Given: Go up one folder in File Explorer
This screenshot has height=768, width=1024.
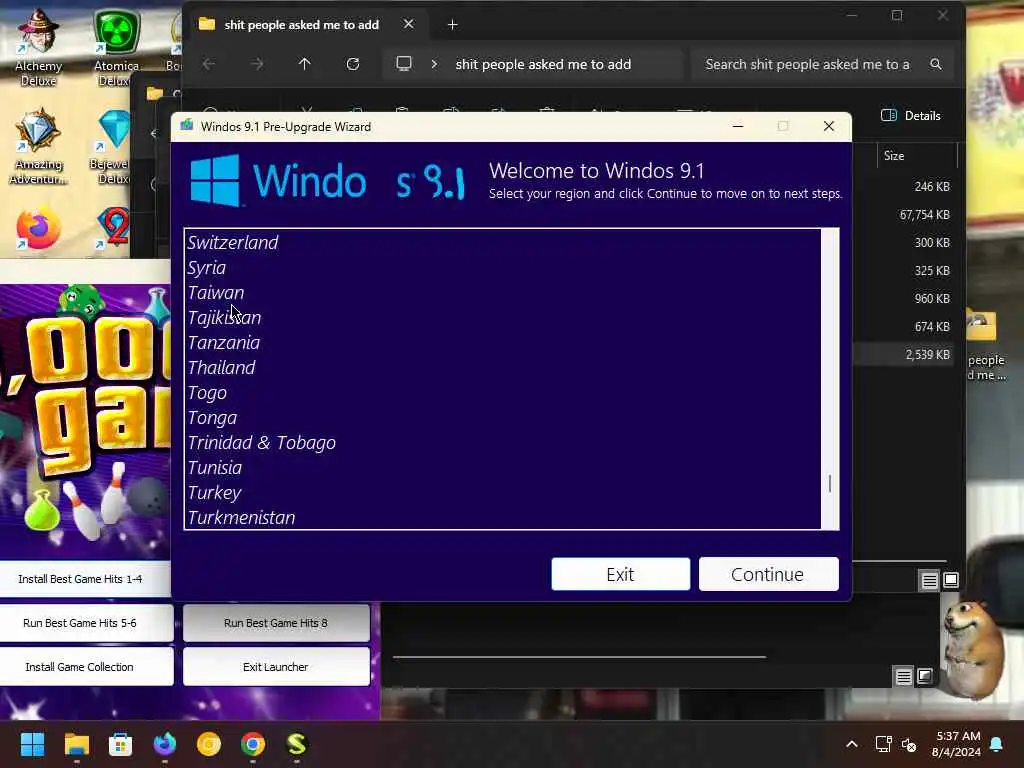Looking at the screenshot, I should tap(304, 64).
